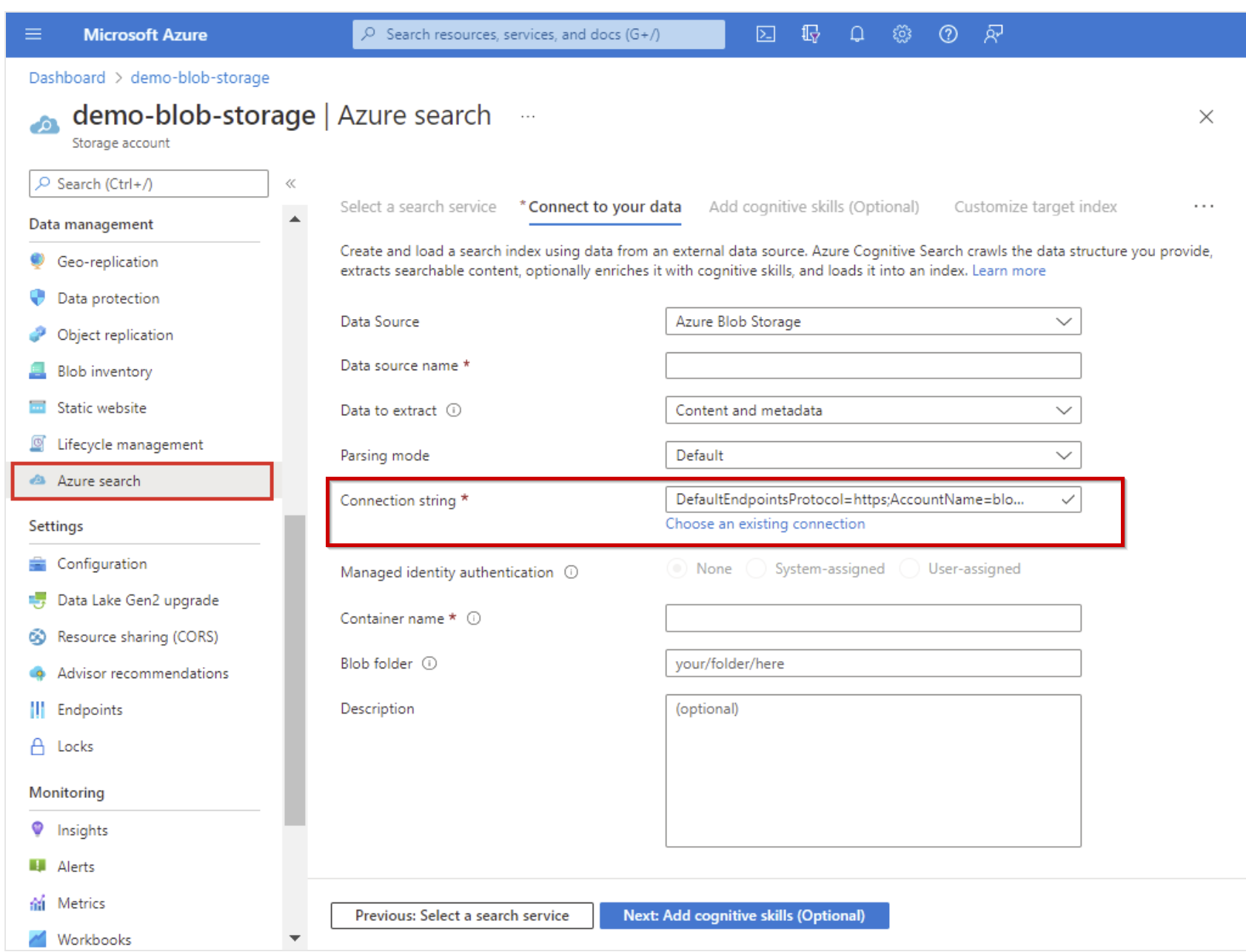
Task: Click Locks padlock icon
Action: click(x=37, y=746)
